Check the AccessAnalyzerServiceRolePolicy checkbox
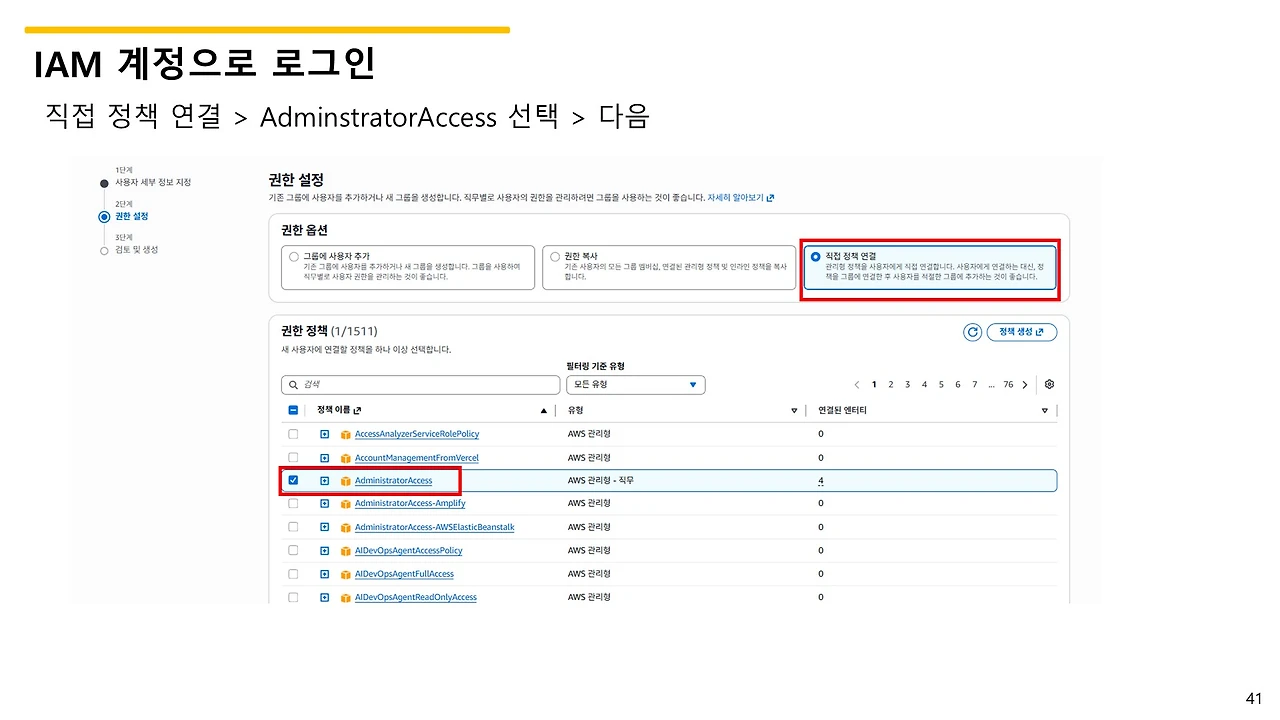Viewport: 1280px width, 720px height. [293, 434]
